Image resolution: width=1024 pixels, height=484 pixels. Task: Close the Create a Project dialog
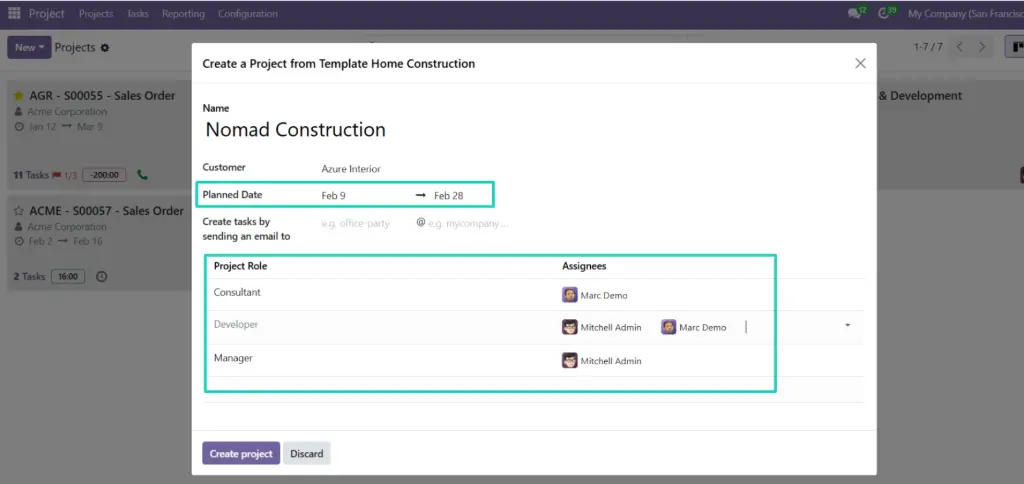tap(860, 63)
